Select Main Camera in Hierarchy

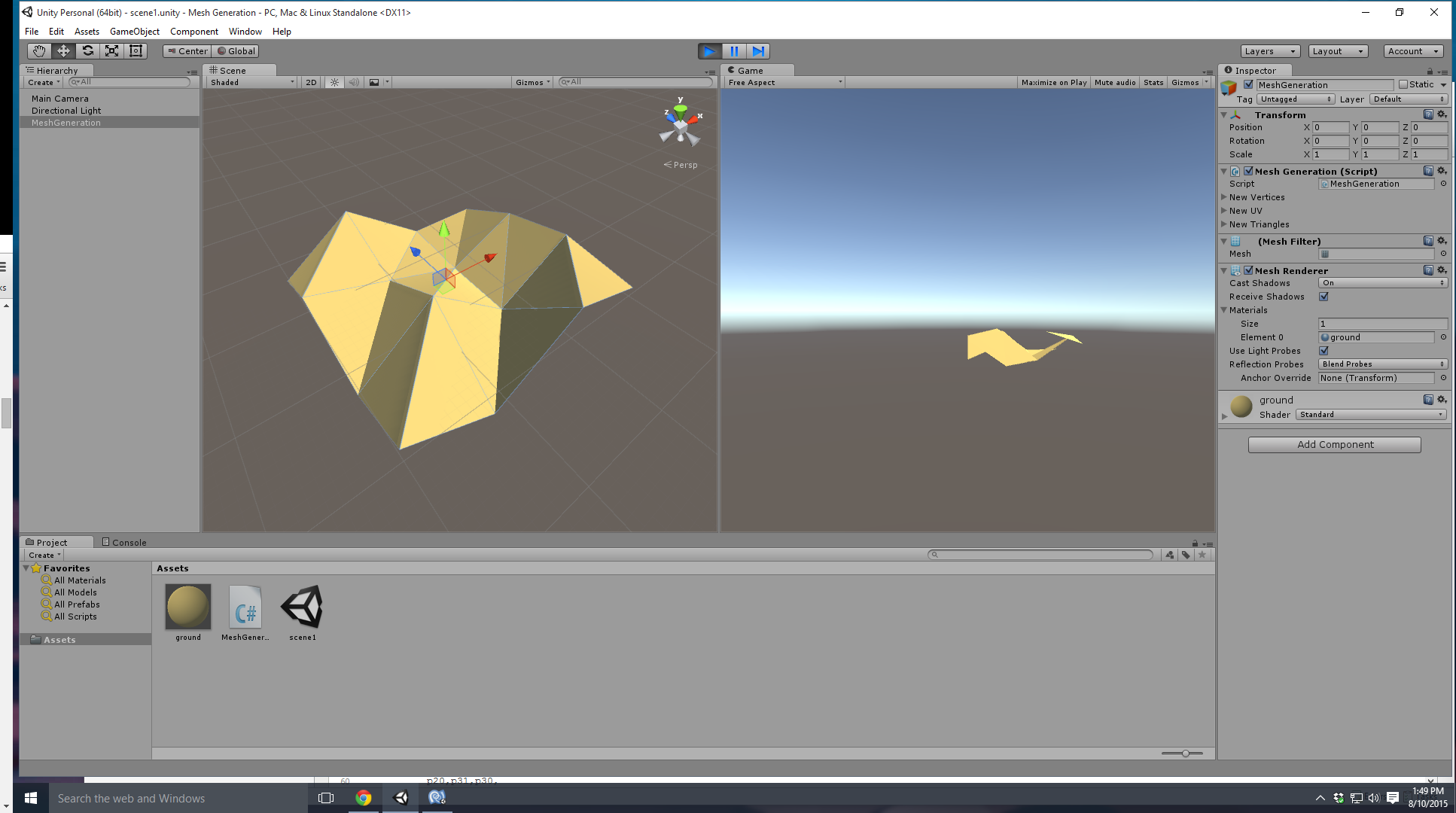click(x=60, y=99)
